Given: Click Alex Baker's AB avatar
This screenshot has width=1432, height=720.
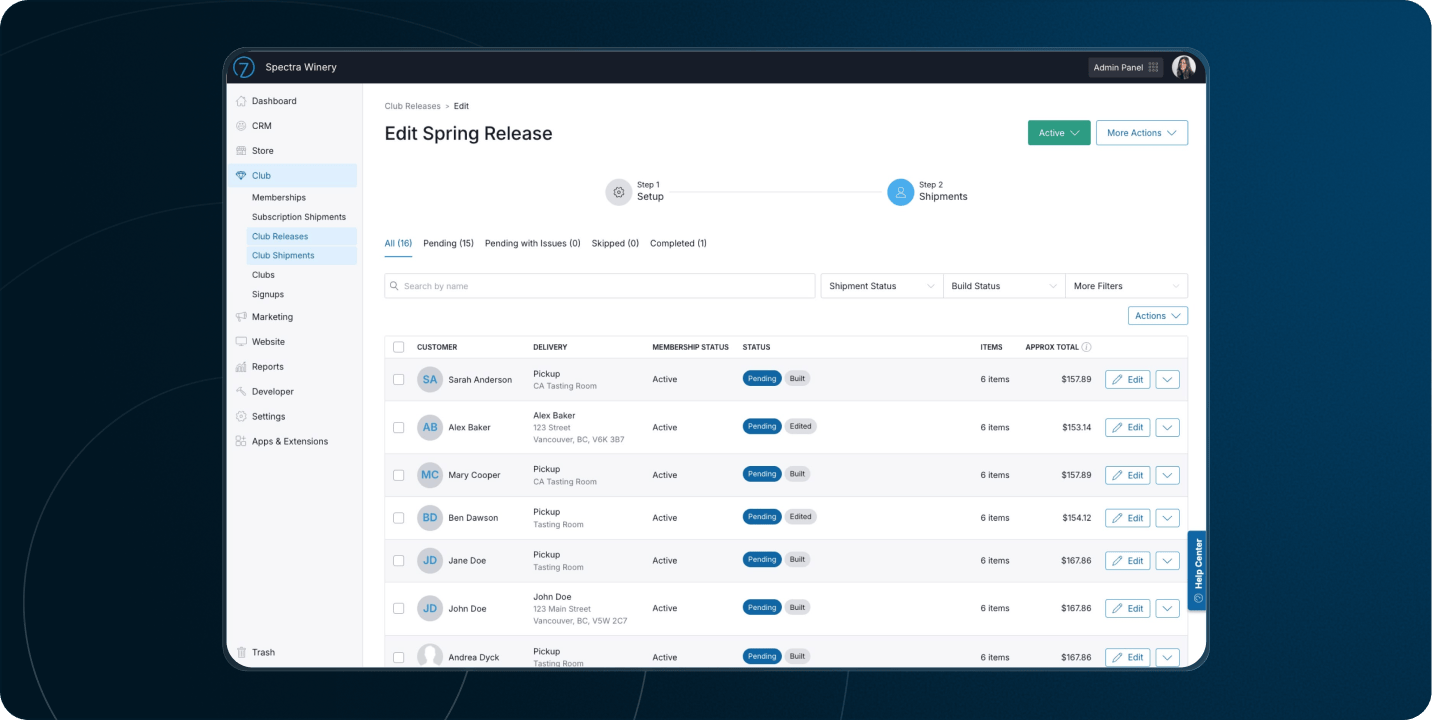Looking at the screenshot, I should click(x=430, y=427).
